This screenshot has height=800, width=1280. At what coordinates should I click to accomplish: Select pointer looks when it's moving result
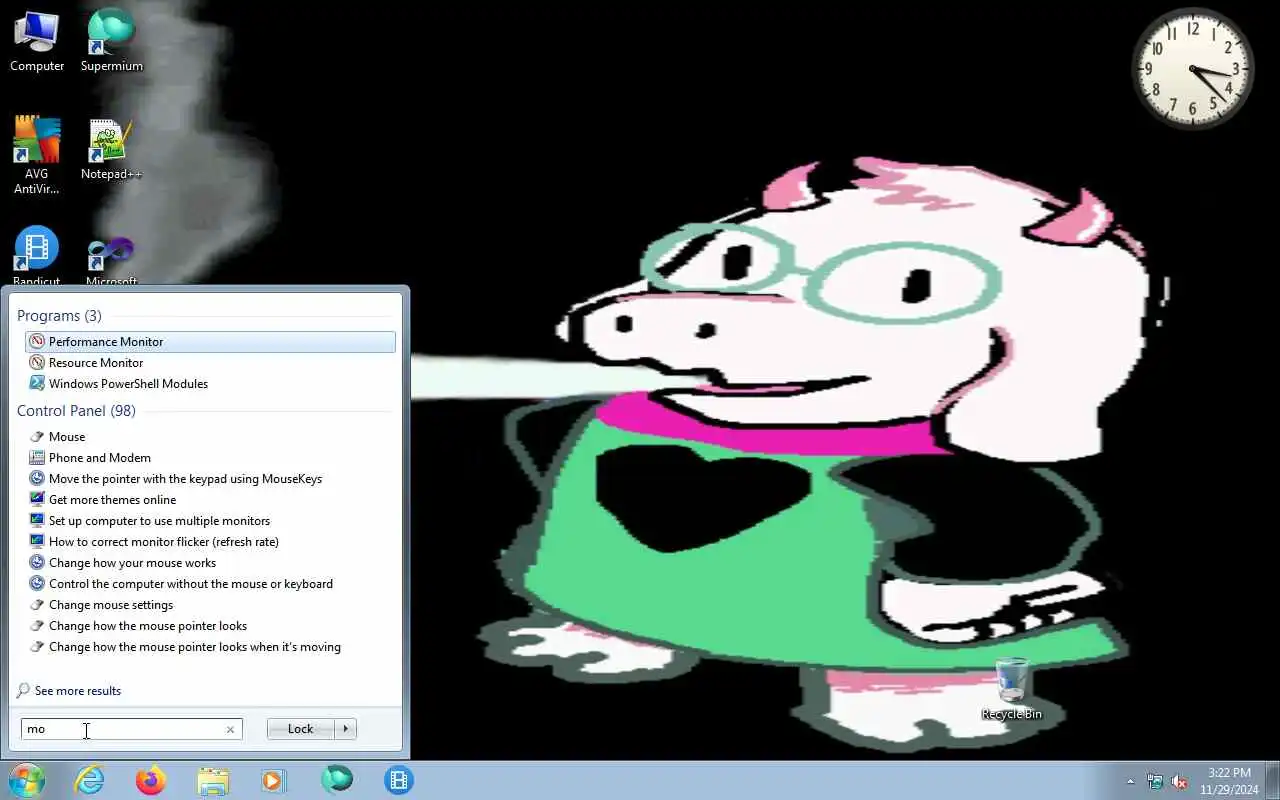[x=210, y=647]
